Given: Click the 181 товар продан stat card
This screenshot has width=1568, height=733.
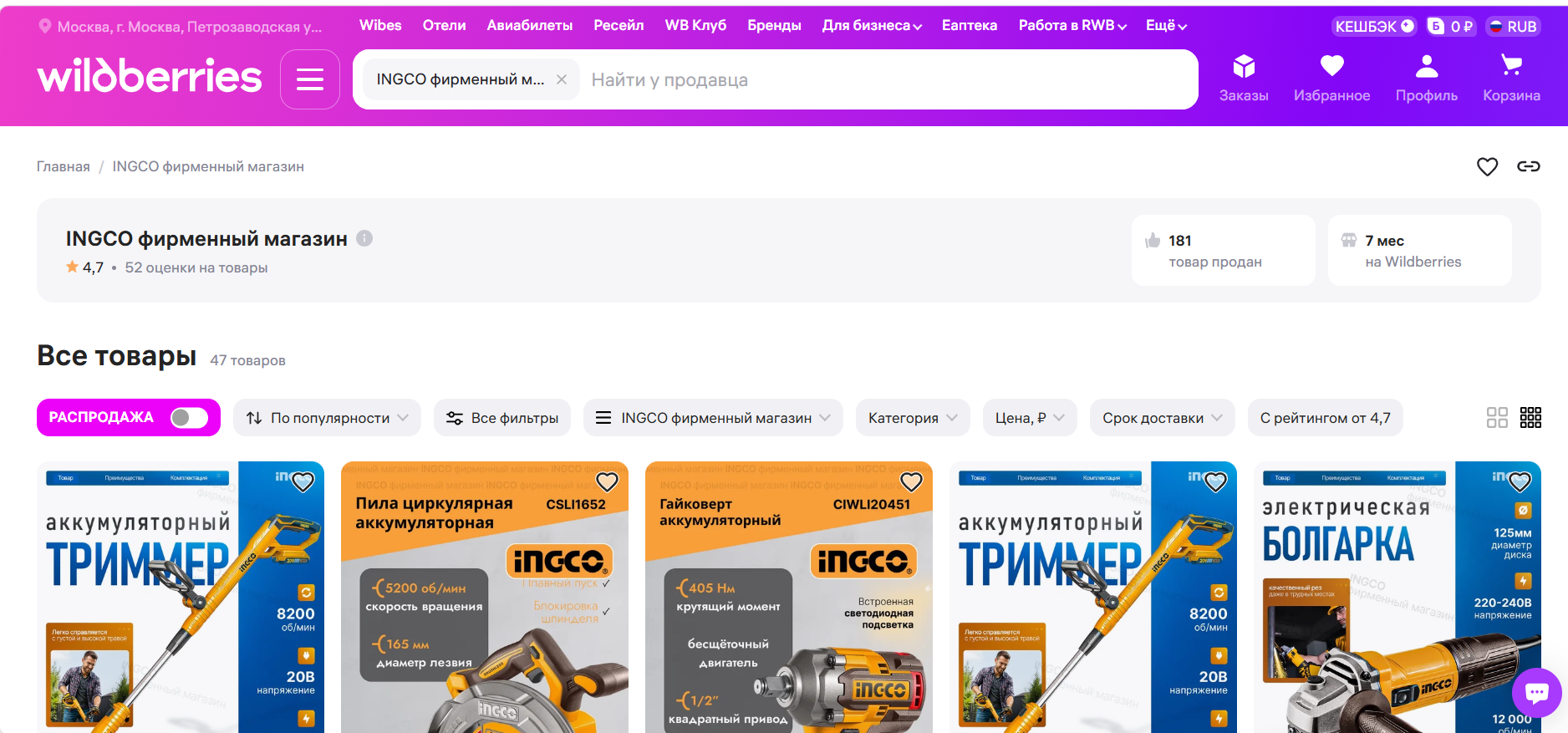Looking at the screenshot, I should [1224, 251].
